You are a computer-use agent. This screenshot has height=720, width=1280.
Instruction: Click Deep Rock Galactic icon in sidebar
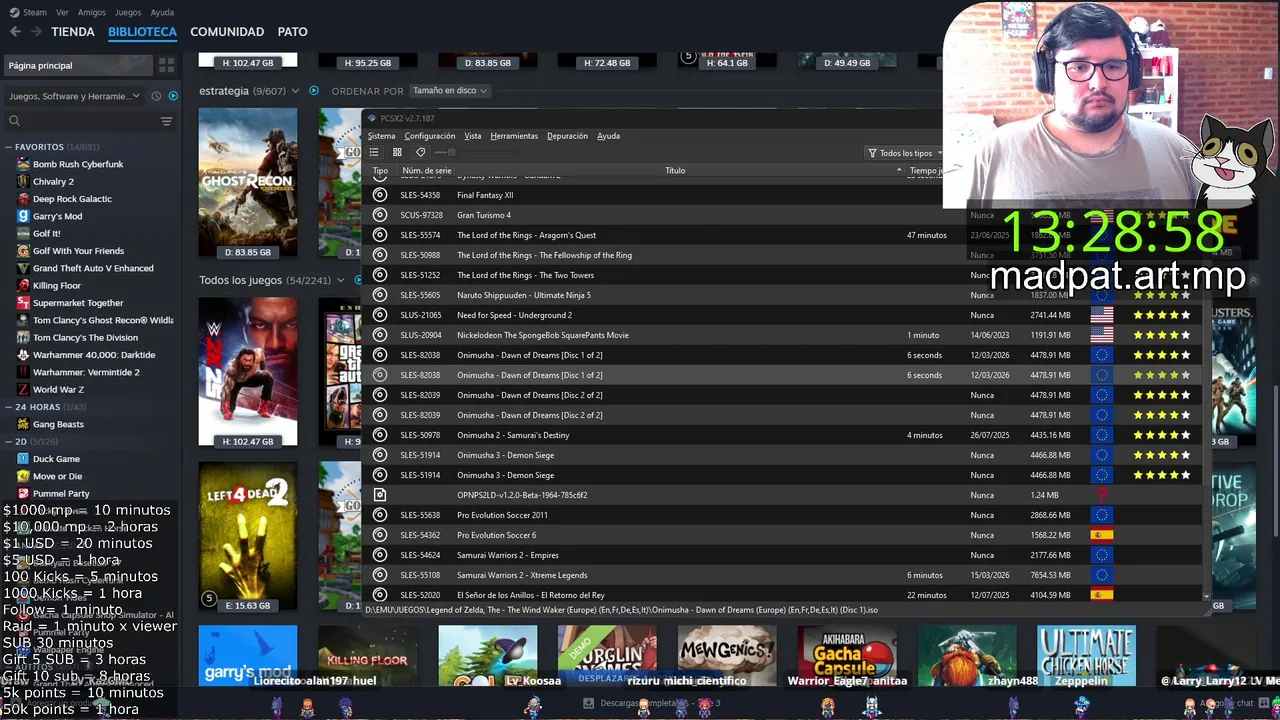point(23,199)
